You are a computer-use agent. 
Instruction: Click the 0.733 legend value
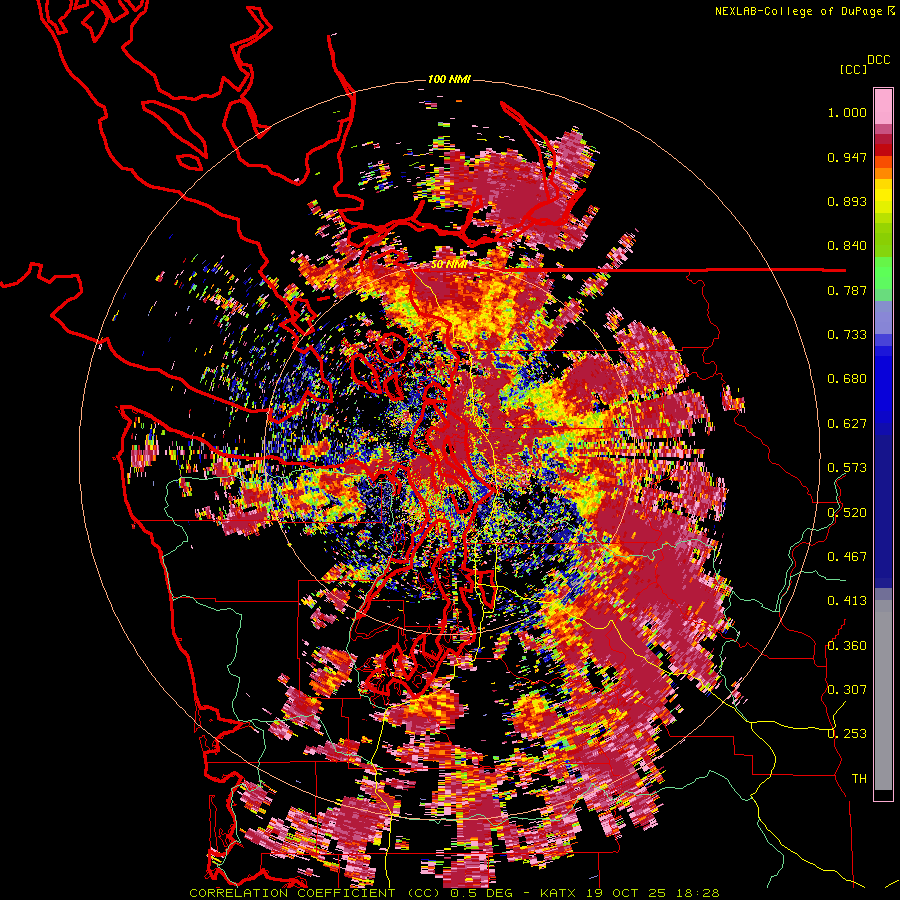(847, 335)
